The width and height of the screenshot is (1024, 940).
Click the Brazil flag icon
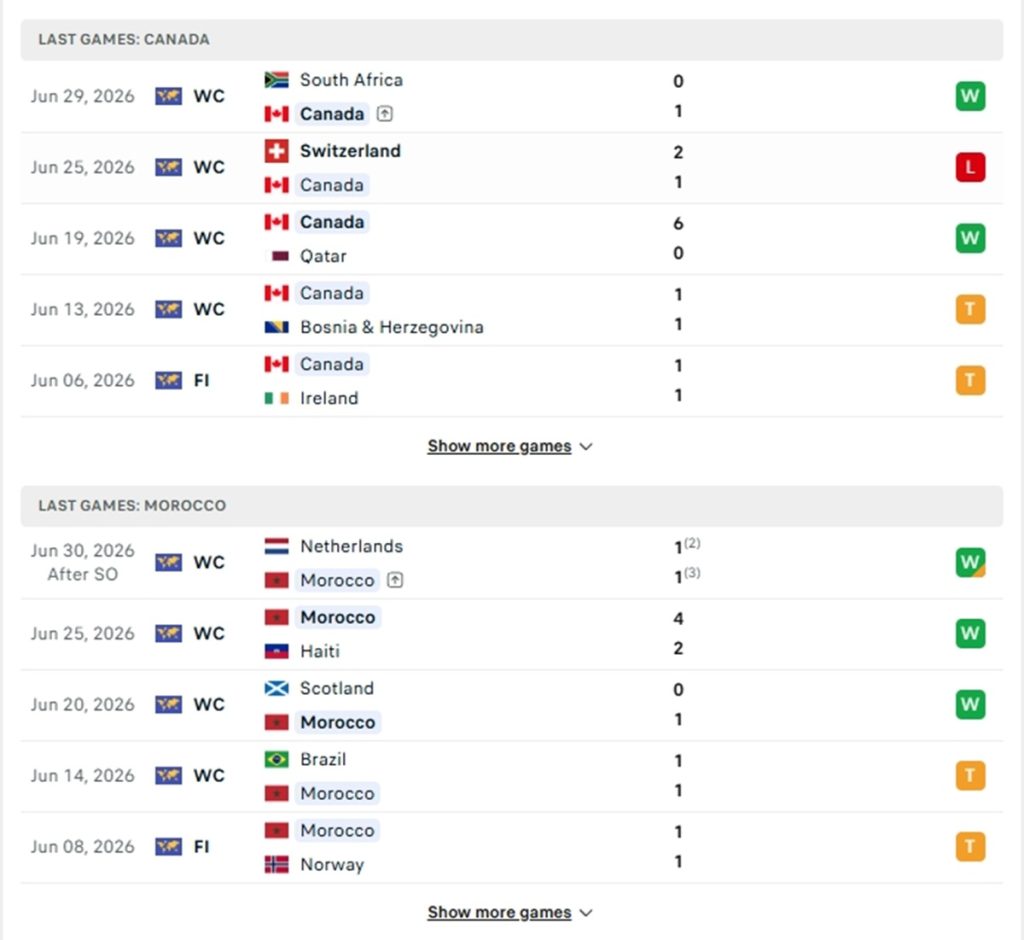point(276,759)
